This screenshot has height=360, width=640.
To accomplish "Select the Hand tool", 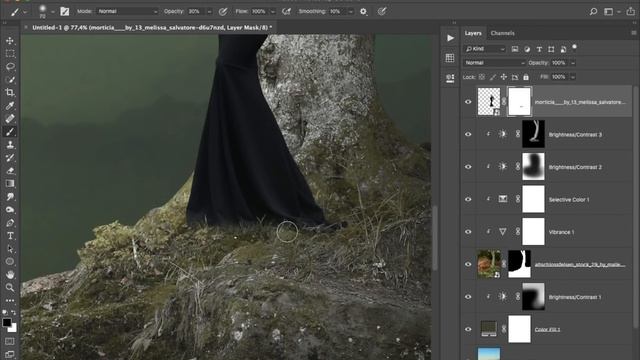I will (x=10, y=275).
